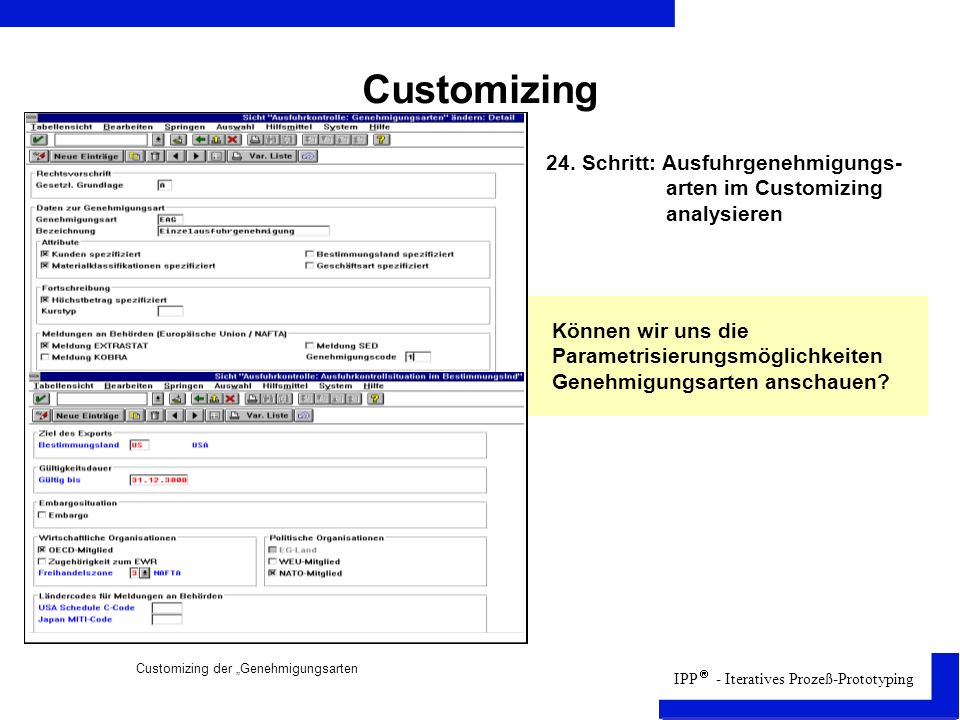960x720 pixels.
Task: Click Neue Einträge button in Bestimmungsland window
Action: pos(88,416)
